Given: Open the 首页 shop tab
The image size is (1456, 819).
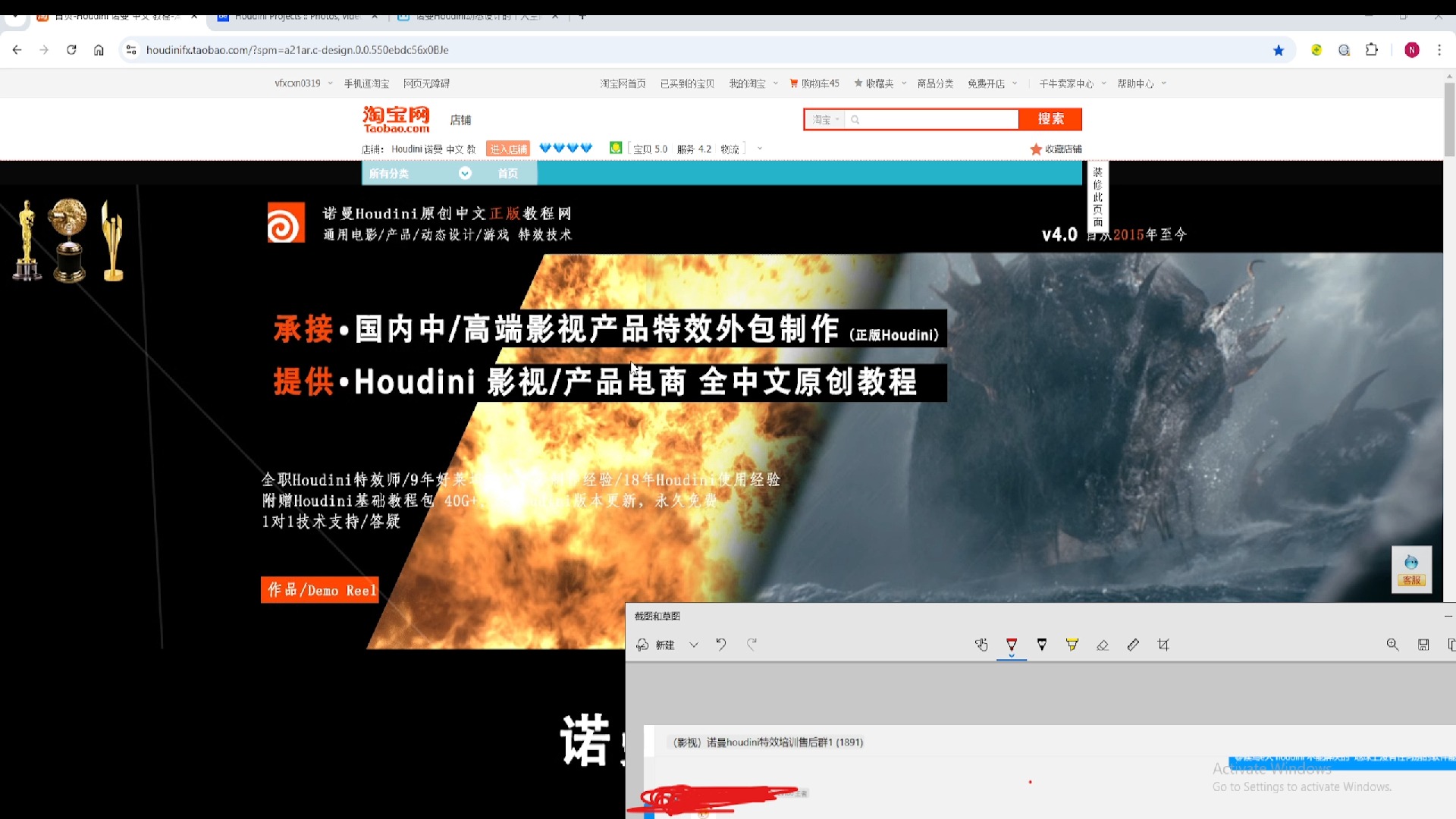Looking at the screenshot, I should tap(508, 174).
